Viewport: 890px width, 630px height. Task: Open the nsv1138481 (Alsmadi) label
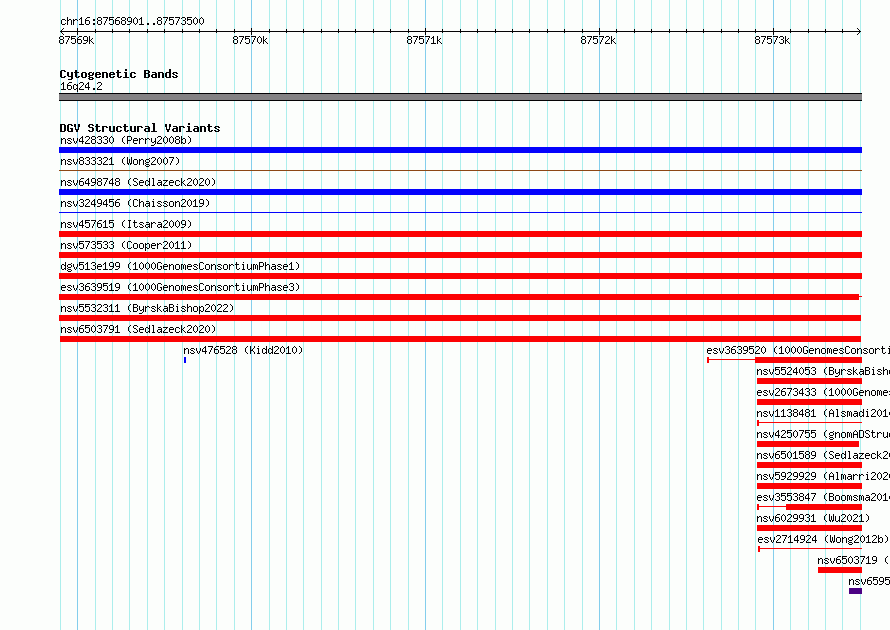coord(823,413)
